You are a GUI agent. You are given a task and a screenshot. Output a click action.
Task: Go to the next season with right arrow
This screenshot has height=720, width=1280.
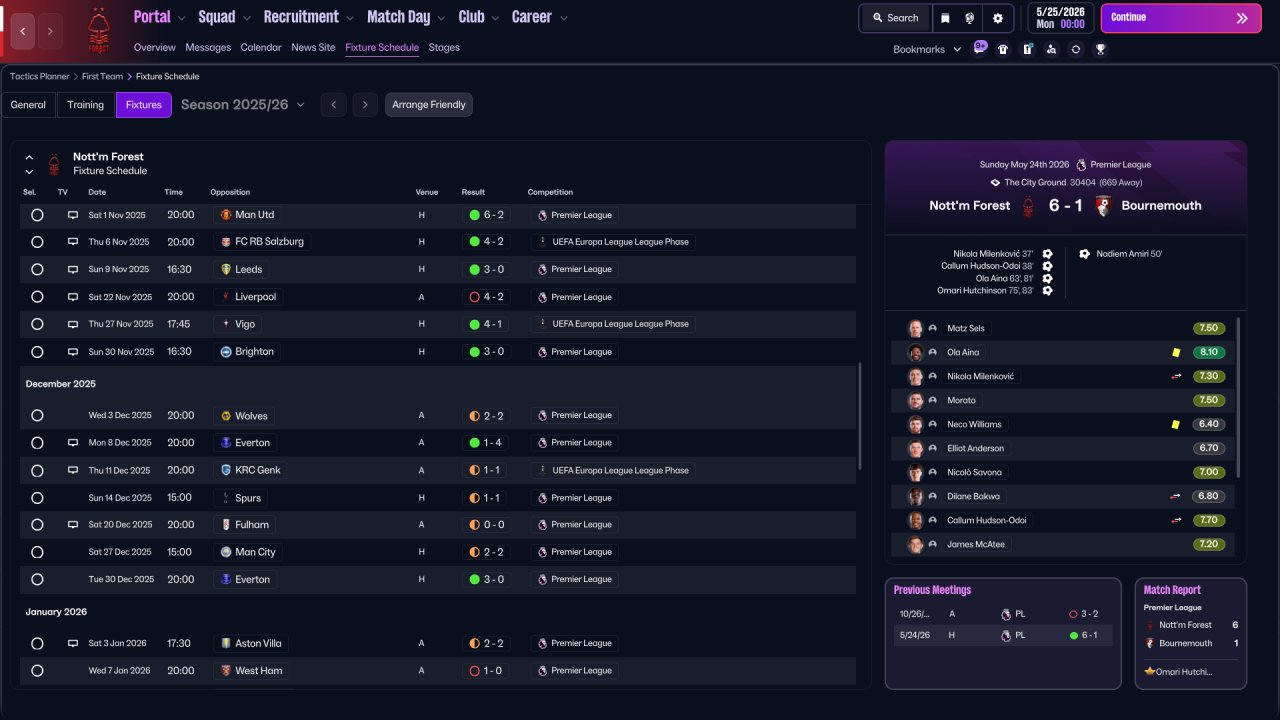(x=365, y=105)
